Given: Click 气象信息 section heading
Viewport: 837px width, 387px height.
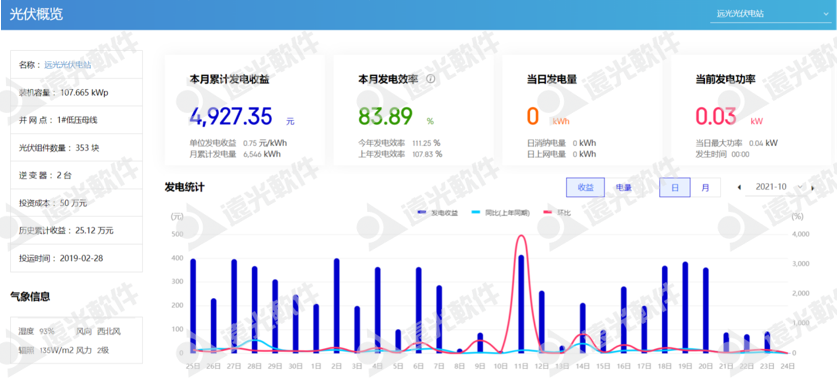Looking at the screenshot, I should pos(30,296).
